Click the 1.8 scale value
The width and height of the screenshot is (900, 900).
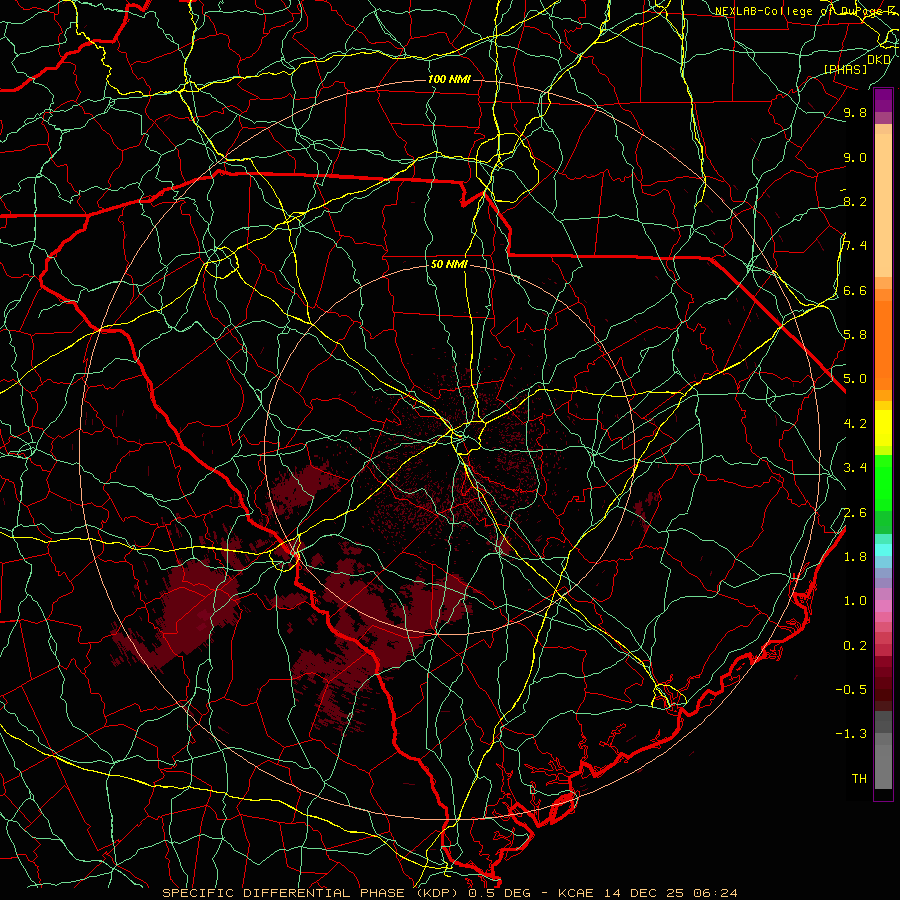click(x=855, y=556)
